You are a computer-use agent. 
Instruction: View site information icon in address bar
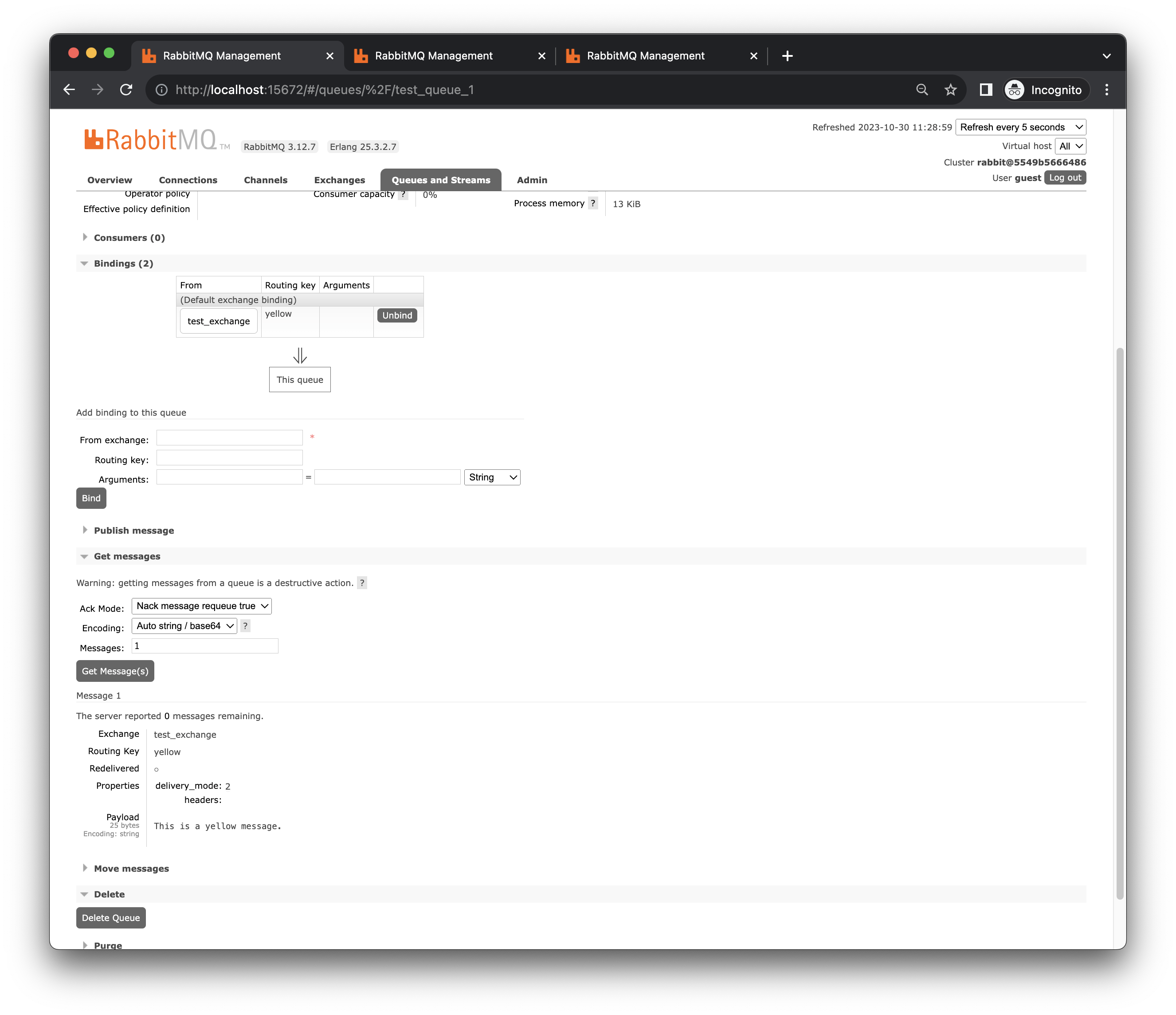tap(162, 90)
